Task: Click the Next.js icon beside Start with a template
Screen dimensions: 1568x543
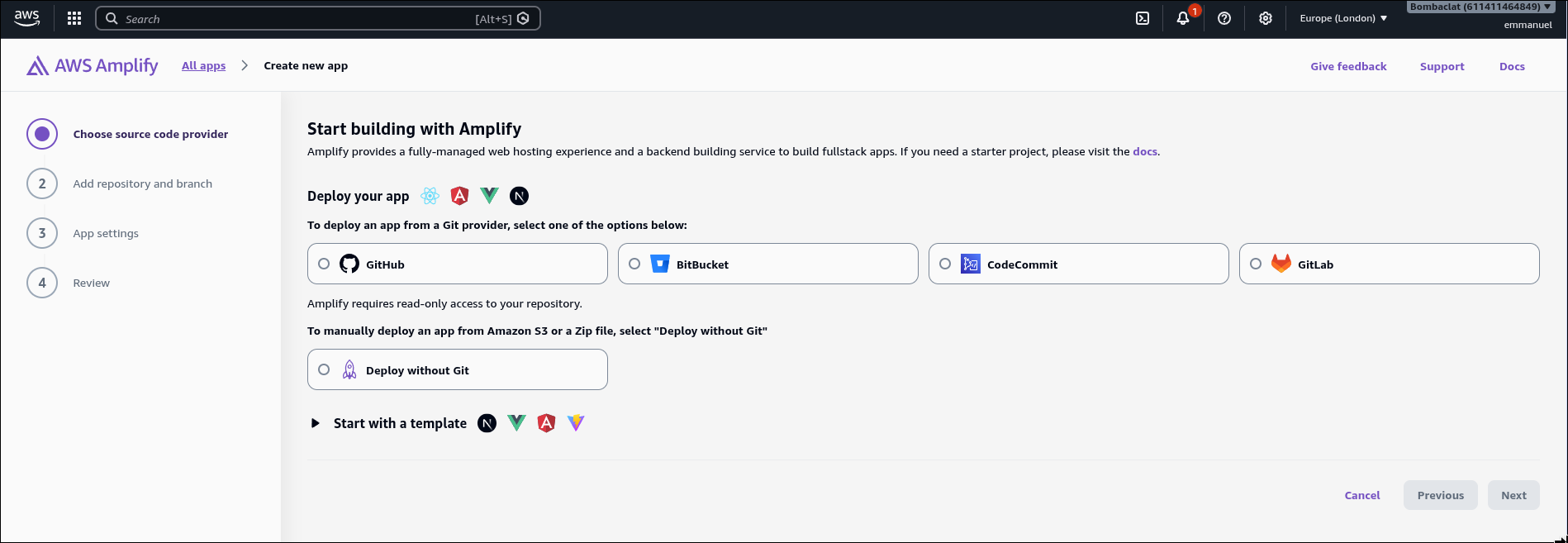Action: point(487,423)
